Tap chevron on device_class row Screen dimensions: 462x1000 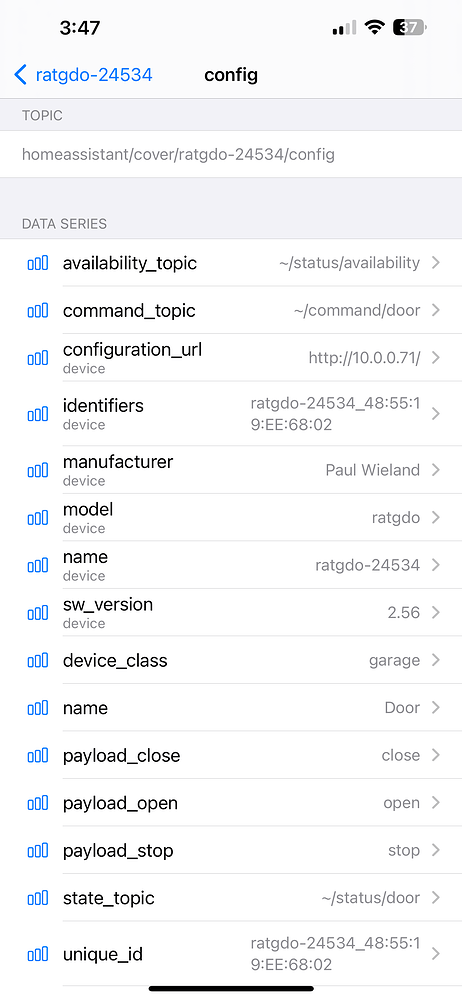click(436, 660)
